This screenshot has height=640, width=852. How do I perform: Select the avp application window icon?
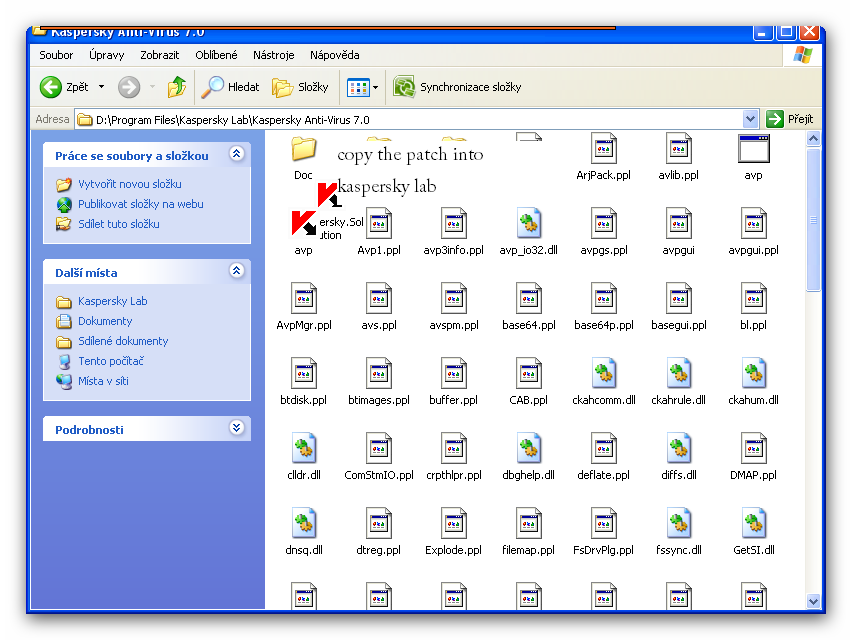coord(754,149)
